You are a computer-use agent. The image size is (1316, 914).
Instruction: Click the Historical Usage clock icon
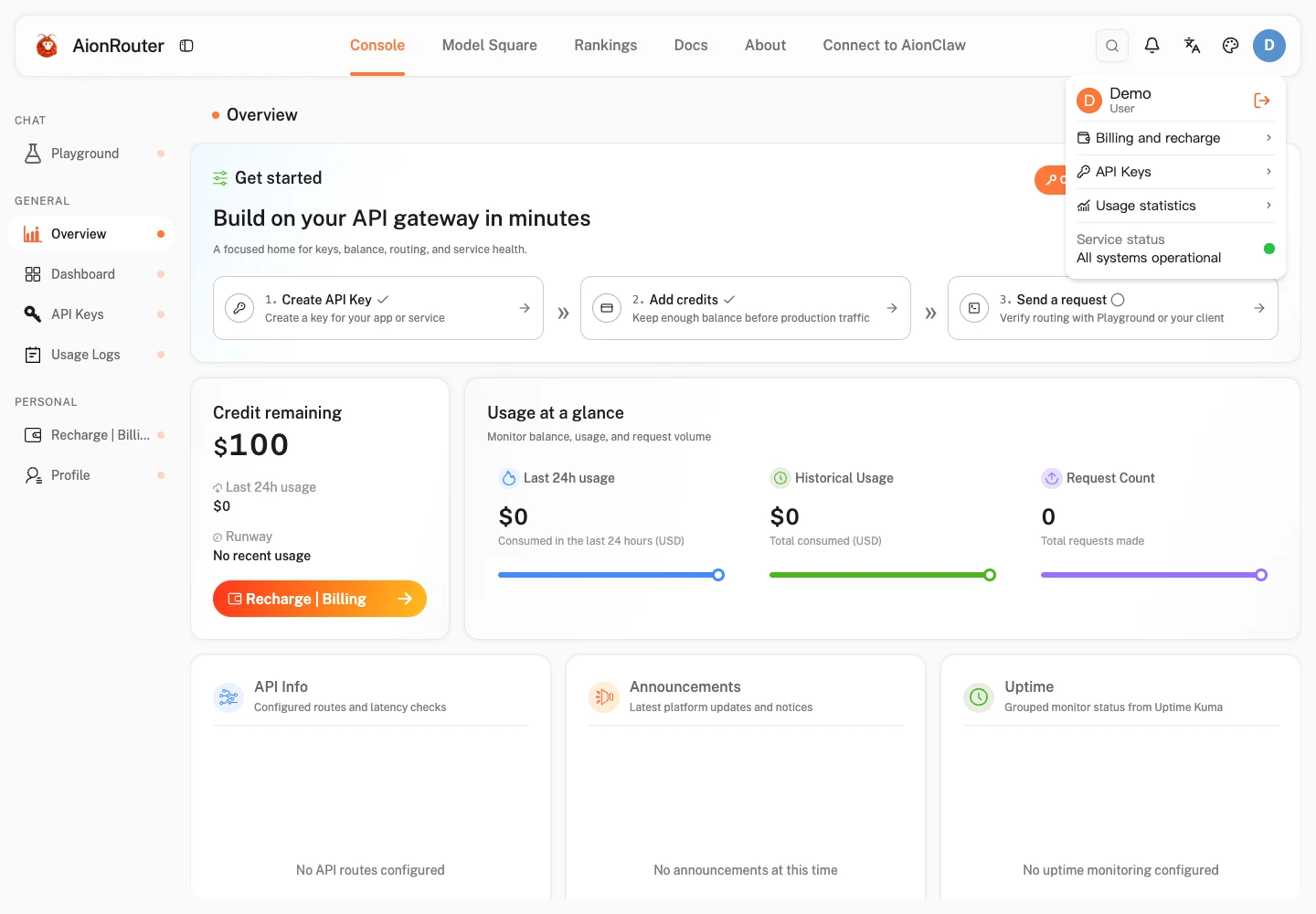pos(780,478)
